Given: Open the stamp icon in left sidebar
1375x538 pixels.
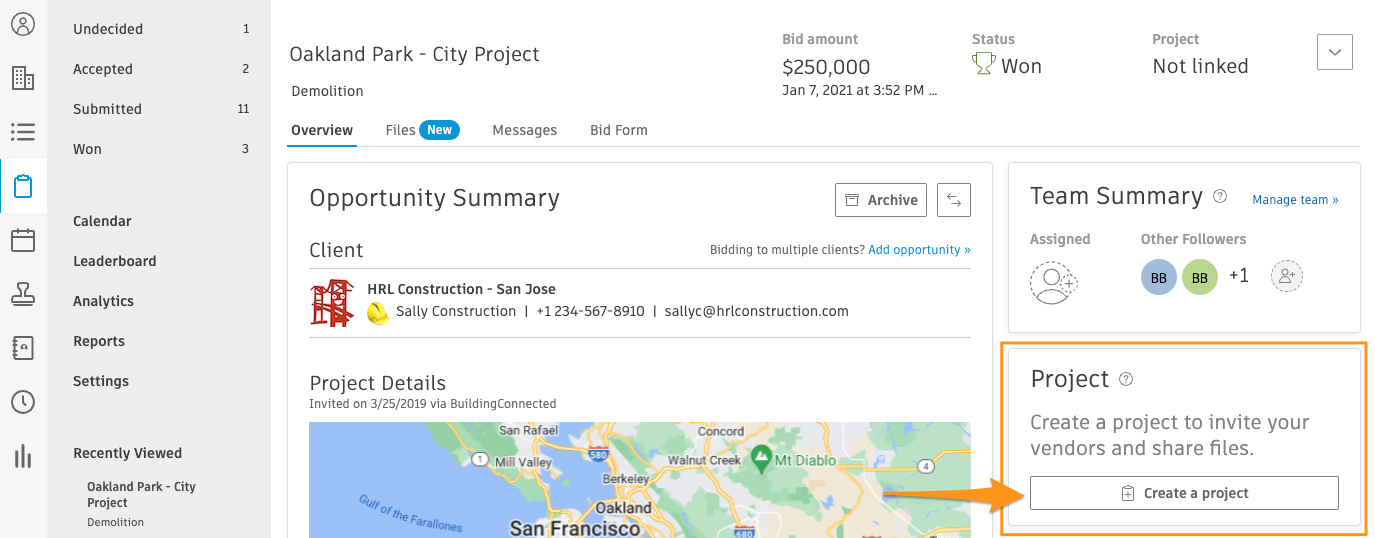Looking at the screenshot, I should (x=23, y=294).
